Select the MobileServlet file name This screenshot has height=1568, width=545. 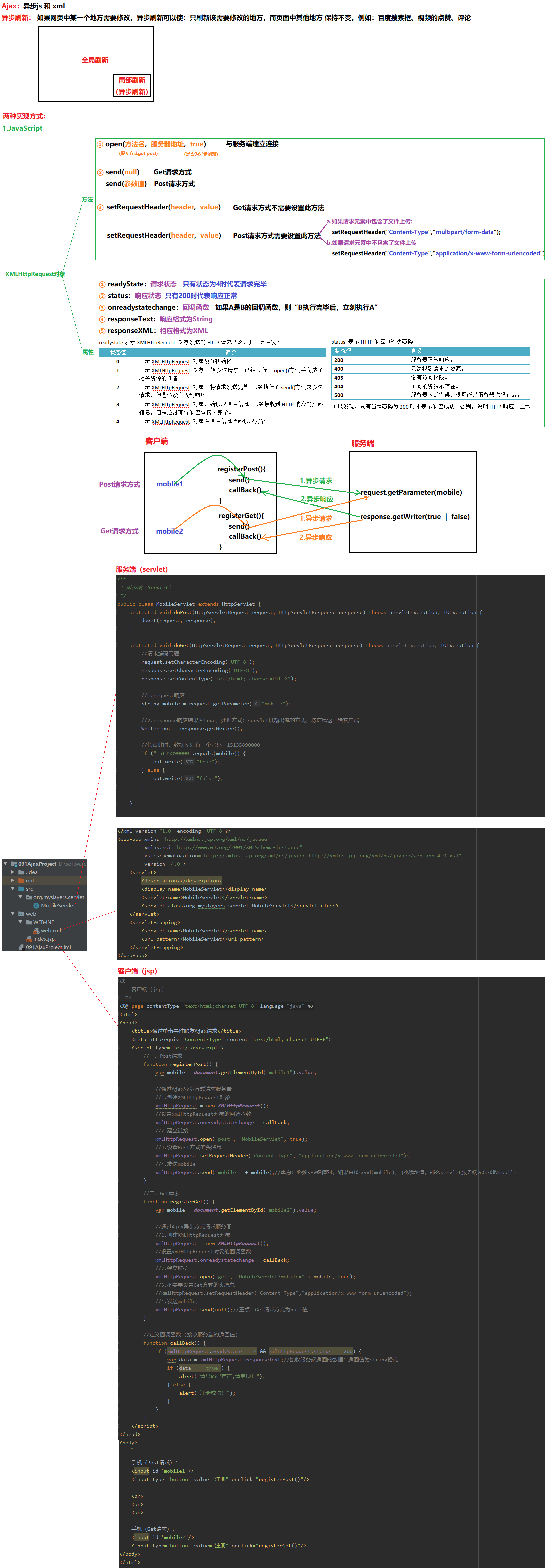(58, 905)
